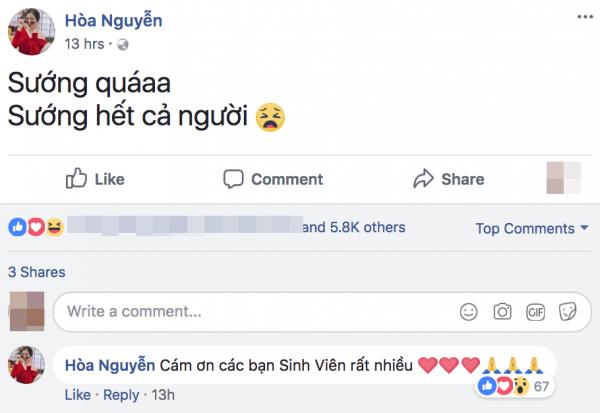This screenshot has width=600, height=413.
Task: Focus the Write a comment field
Action: tap(250, 312)
